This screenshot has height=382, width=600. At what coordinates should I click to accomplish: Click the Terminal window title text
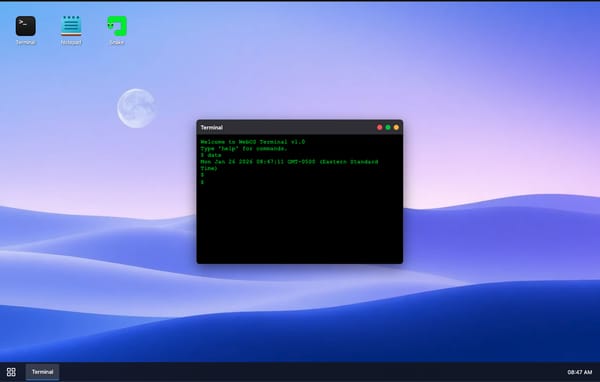(x=212, y=127)
